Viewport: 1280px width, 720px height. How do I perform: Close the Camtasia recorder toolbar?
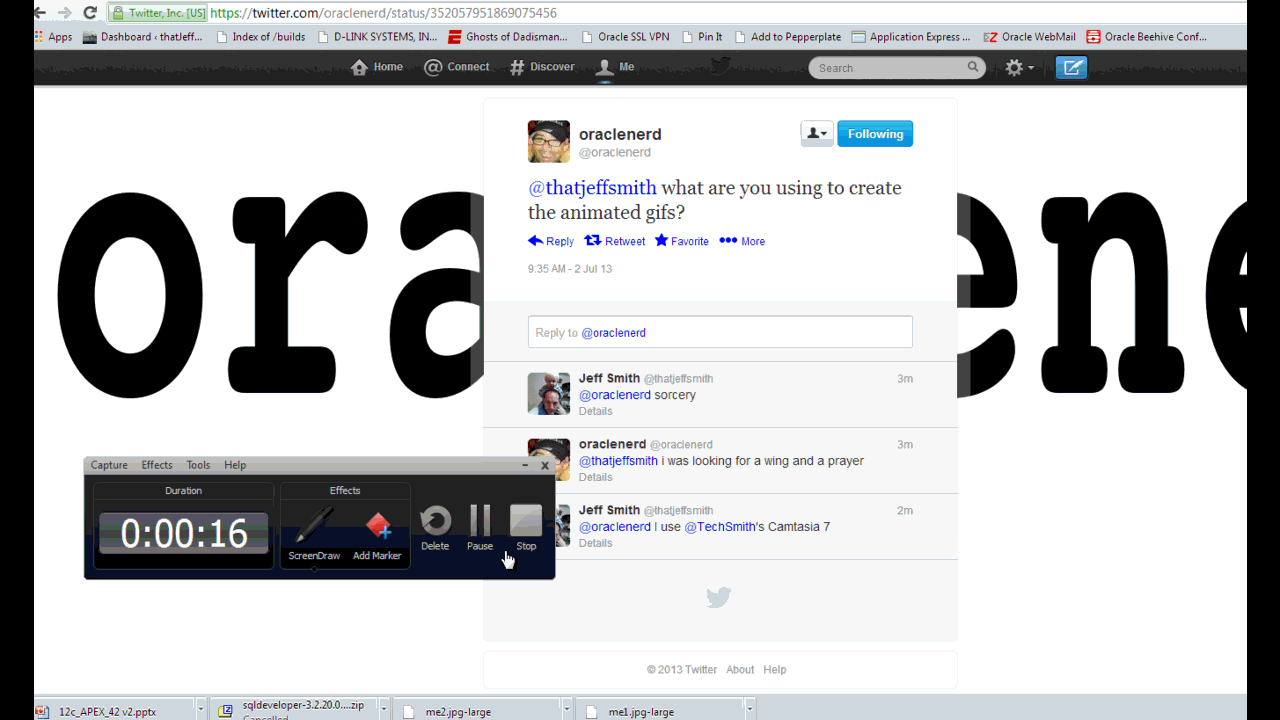545,465
